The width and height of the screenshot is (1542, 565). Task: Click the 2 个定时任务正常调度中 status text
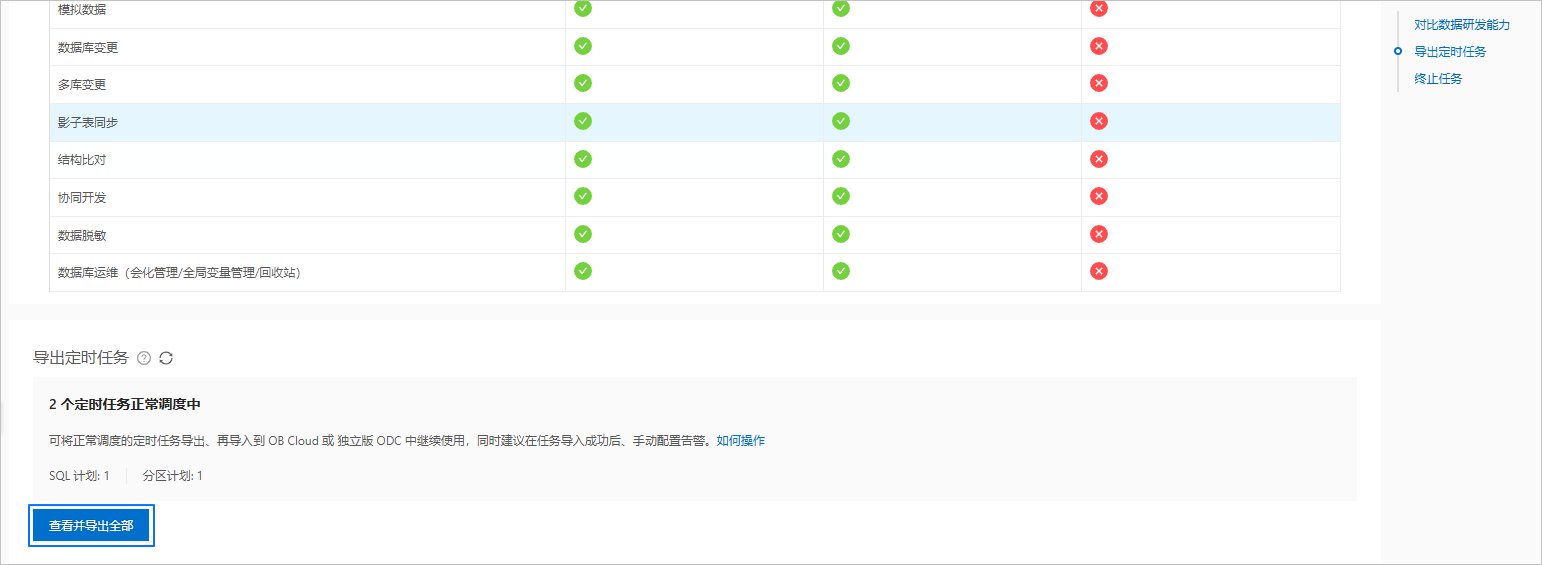[x=125, y=405]
